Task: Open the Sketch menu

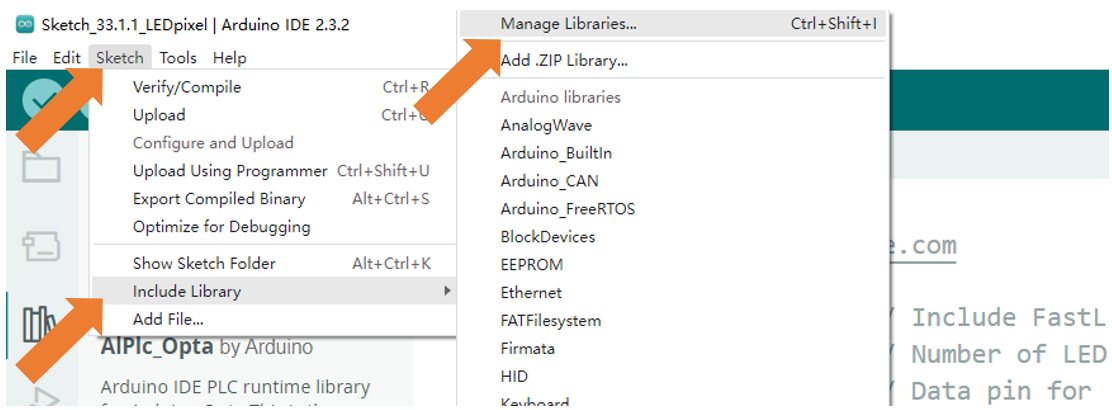Action: pyautogui.click(x=120, y=57)
